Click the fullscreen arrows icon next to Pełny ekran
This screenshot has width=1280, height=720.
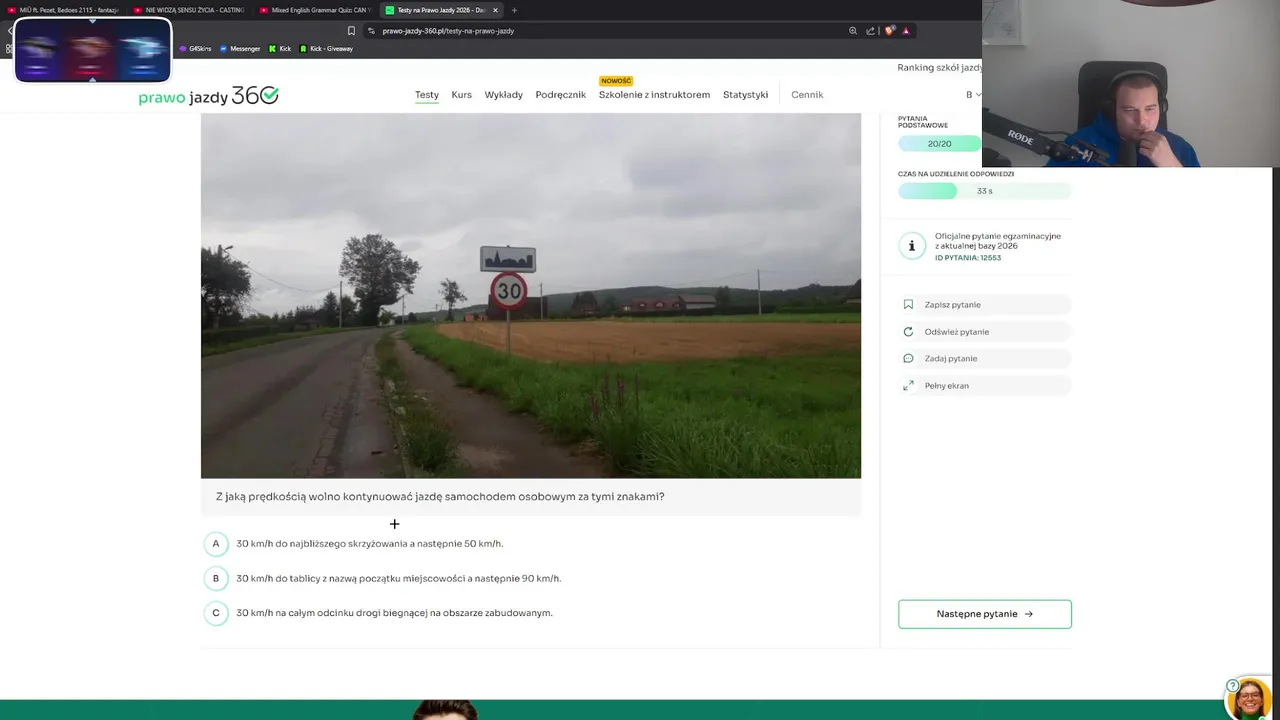pos(908,385)
